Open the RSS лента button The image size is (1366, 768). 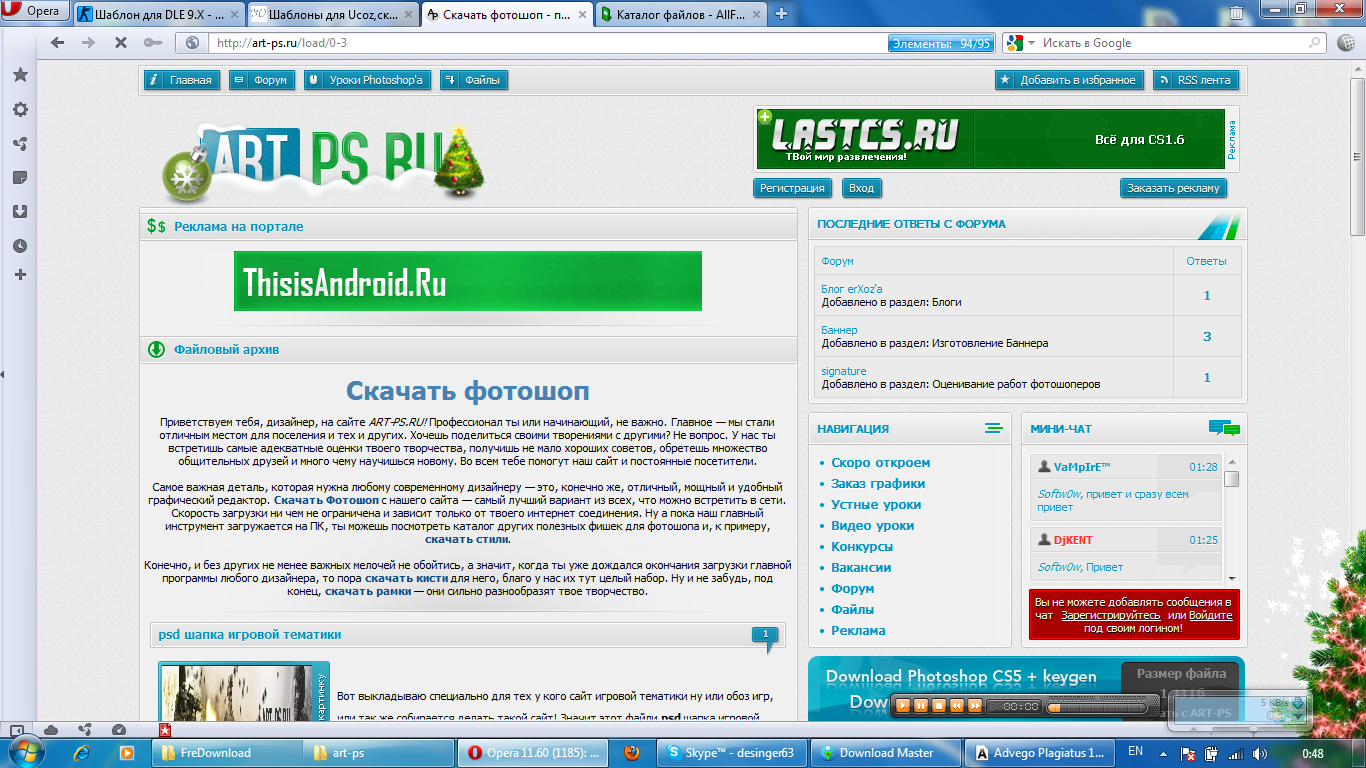(x=1197, y=80)
